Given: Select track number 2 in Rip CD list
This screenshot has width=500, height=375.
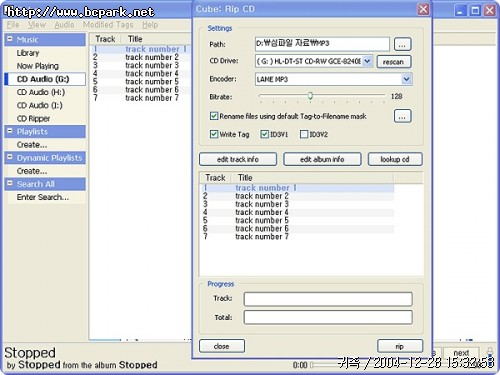Looking at the screenshot, I should (297, 196).
